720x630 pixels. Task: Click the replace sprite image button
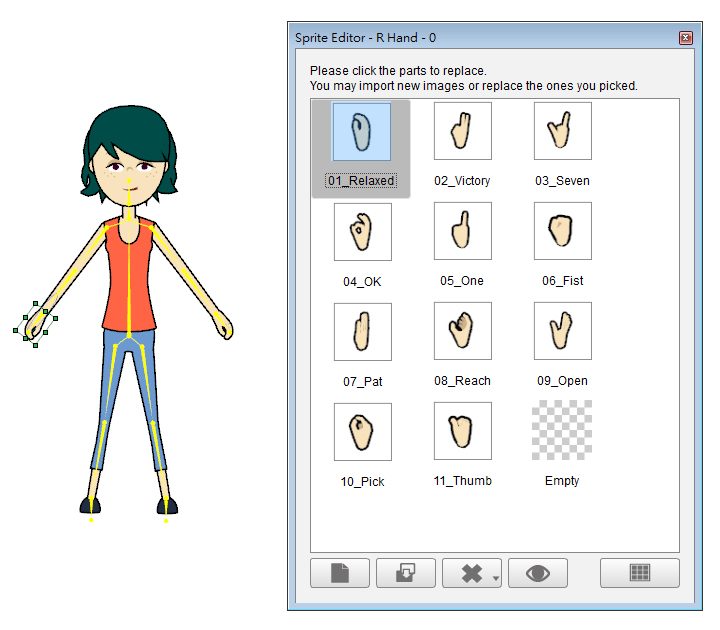pyautogui.click(x=406, y=573)
